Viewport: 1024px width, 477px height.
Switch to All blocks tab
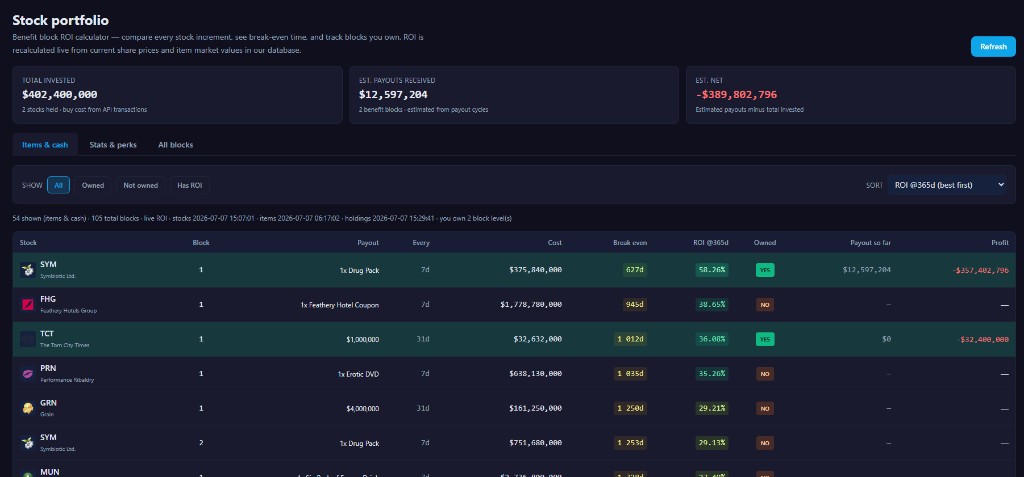click(176, 145)
